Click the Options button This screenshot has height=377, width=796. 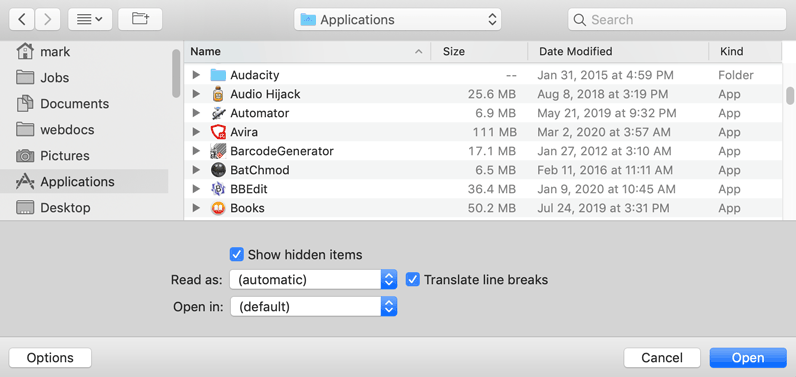pos(50,358)
